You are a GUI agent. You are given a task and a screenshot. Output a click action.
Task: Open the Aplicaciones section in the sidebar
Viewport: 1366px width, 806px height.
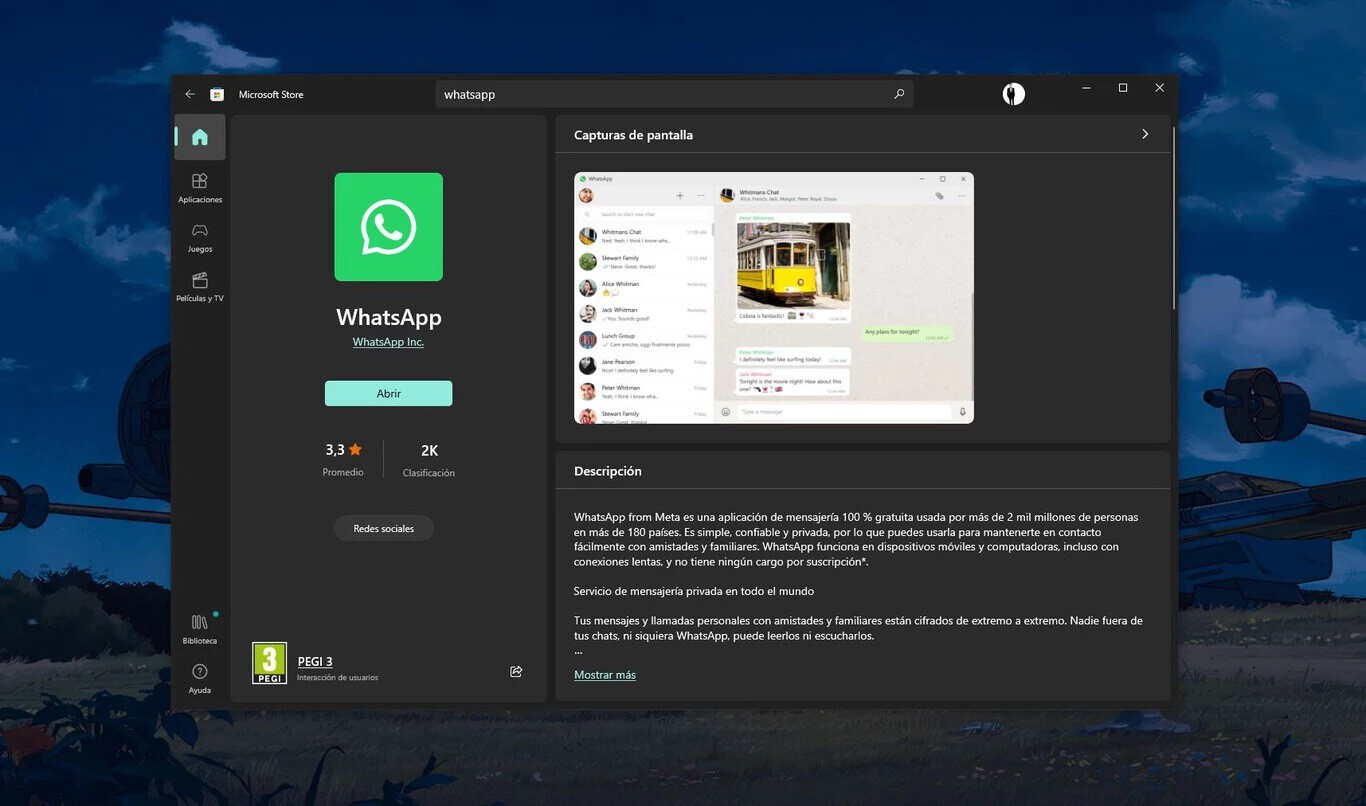tap(199, 188)
